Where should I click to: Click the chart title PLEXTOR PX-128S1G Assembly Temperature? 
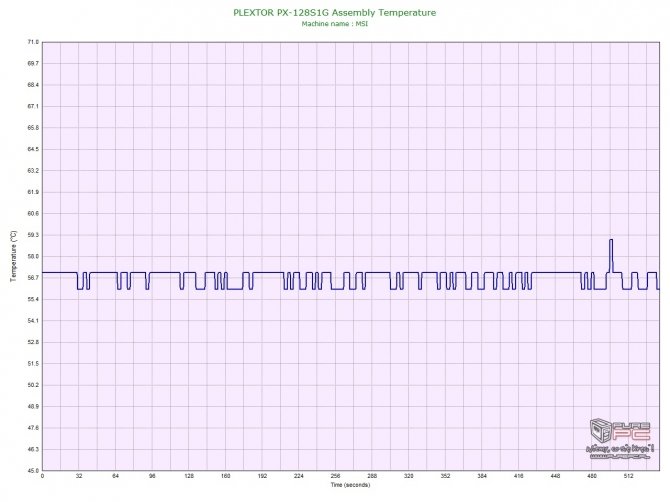click(x=335, y=13)
